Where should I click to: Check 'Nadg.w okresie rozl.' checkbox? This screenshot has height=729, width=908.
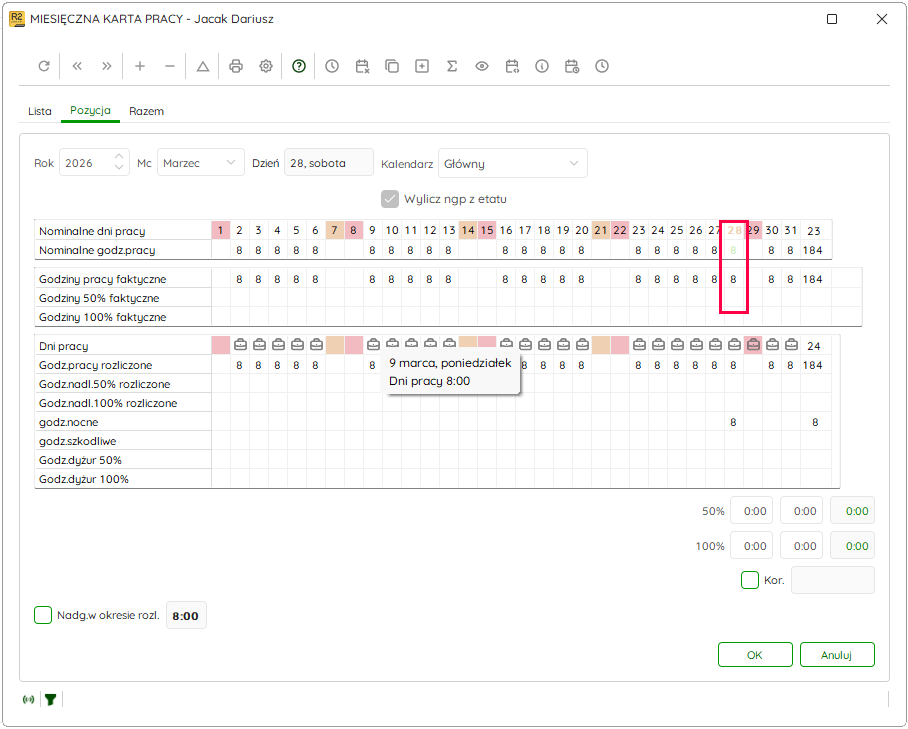coord(43,615)
